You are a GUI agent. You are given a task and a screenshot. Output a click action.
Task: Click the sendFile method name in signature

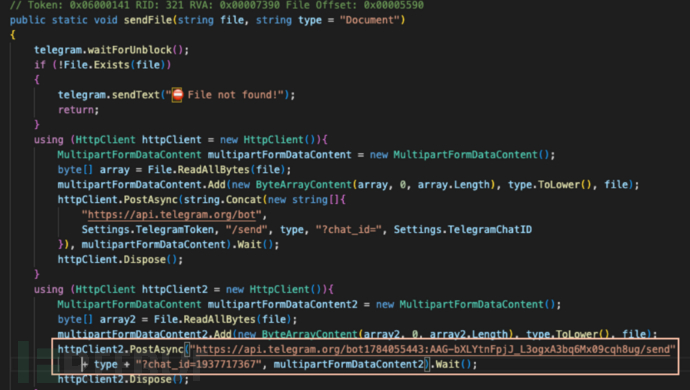148,20
